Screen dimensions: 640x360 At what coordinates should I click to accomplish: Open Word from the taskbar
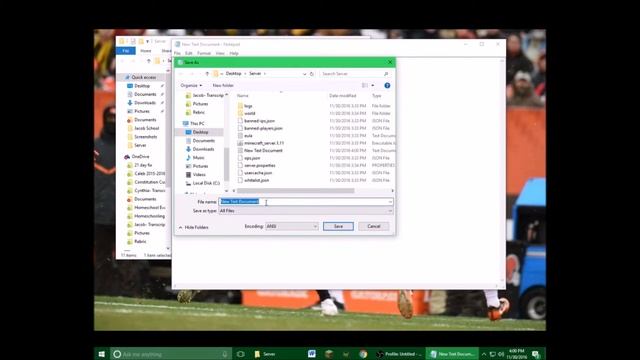point(311,354)
